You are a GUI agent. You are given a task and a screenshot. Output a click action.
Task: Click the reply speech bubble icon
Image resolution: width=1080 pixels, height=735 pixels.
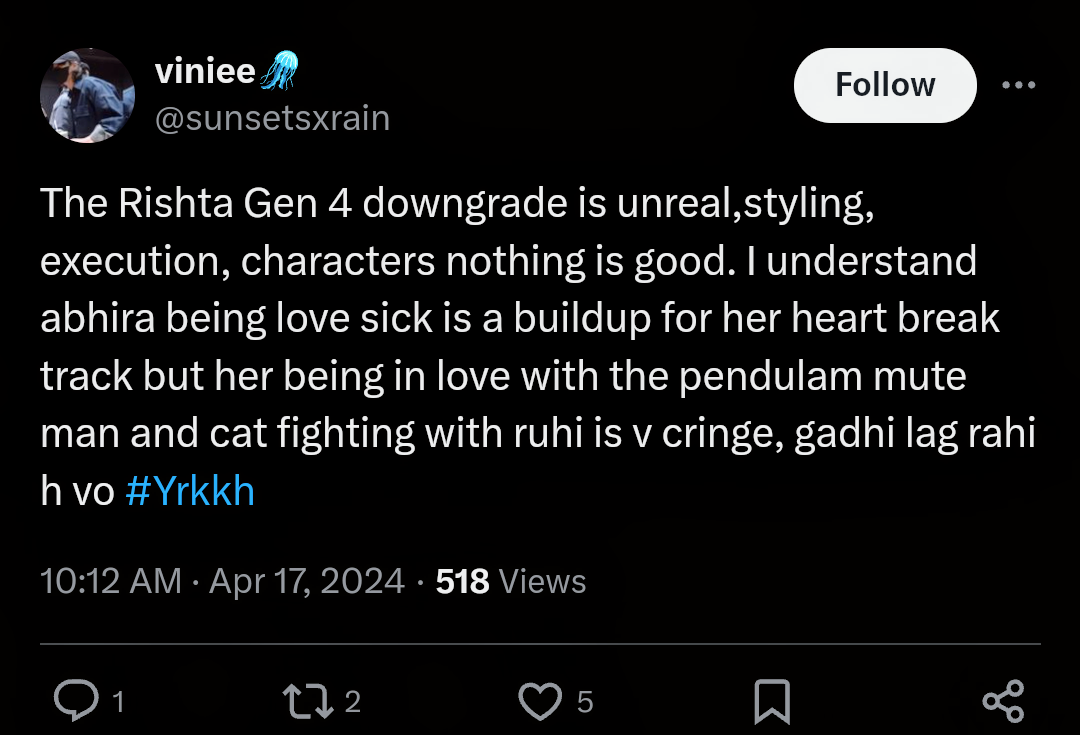pyautogui.click(x=76, y=701)
